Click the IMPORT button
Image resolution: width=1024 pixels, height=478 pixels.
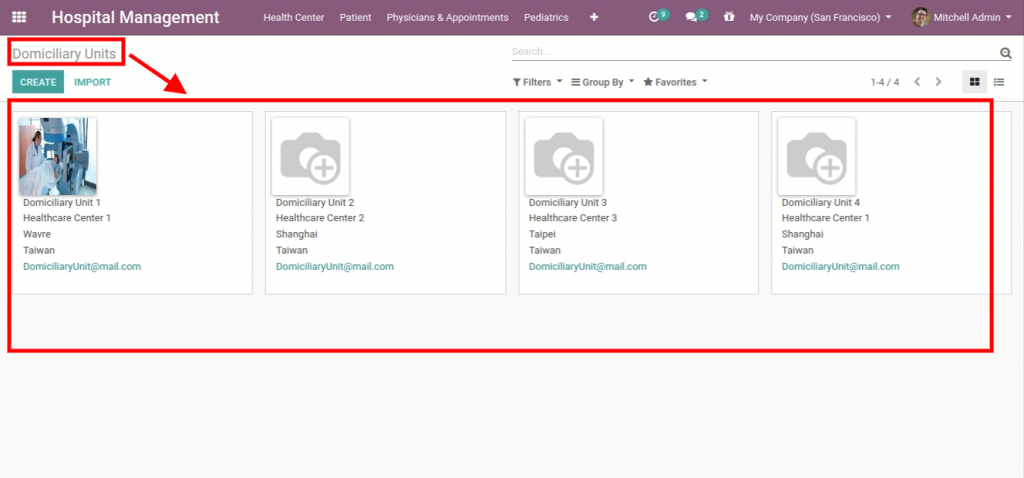click(92, 82)
